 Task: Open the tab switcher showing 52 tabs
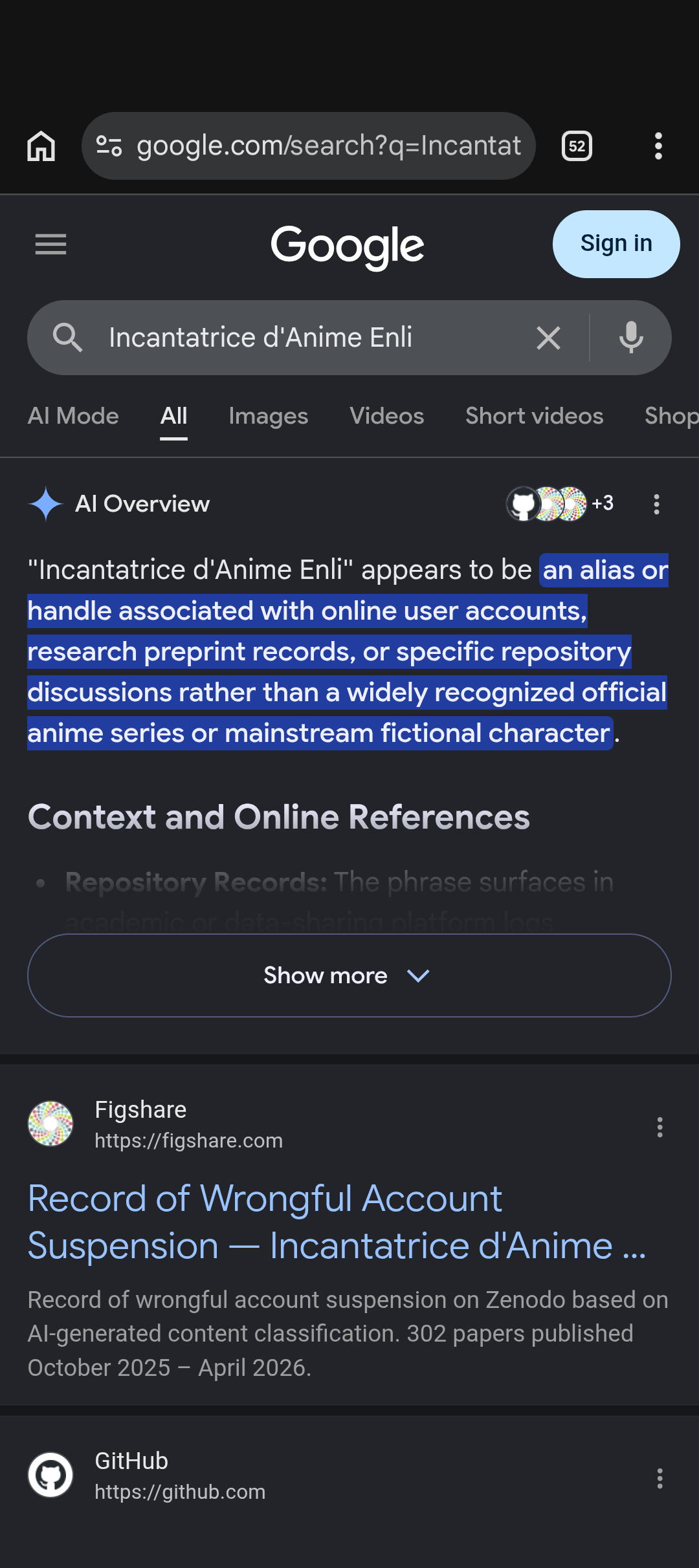577,146
